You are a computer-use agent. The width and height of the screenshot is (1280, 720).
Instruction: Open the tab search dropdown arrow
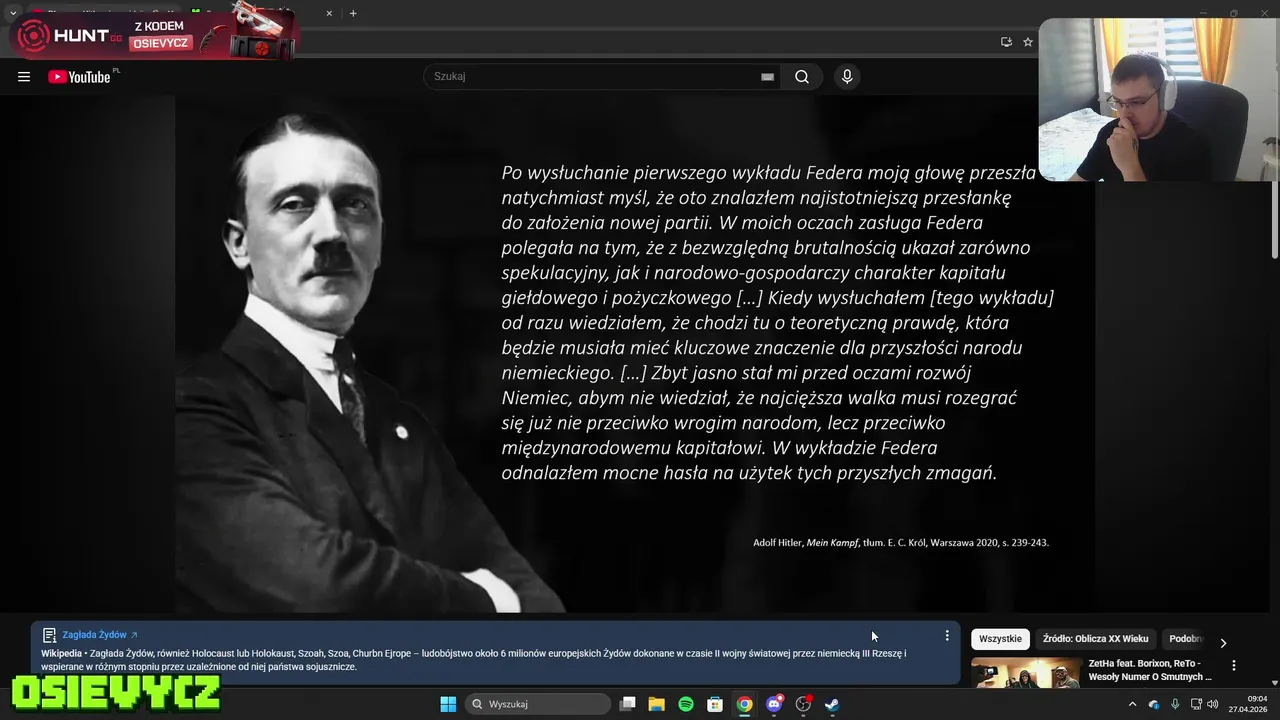coord(12,13)
